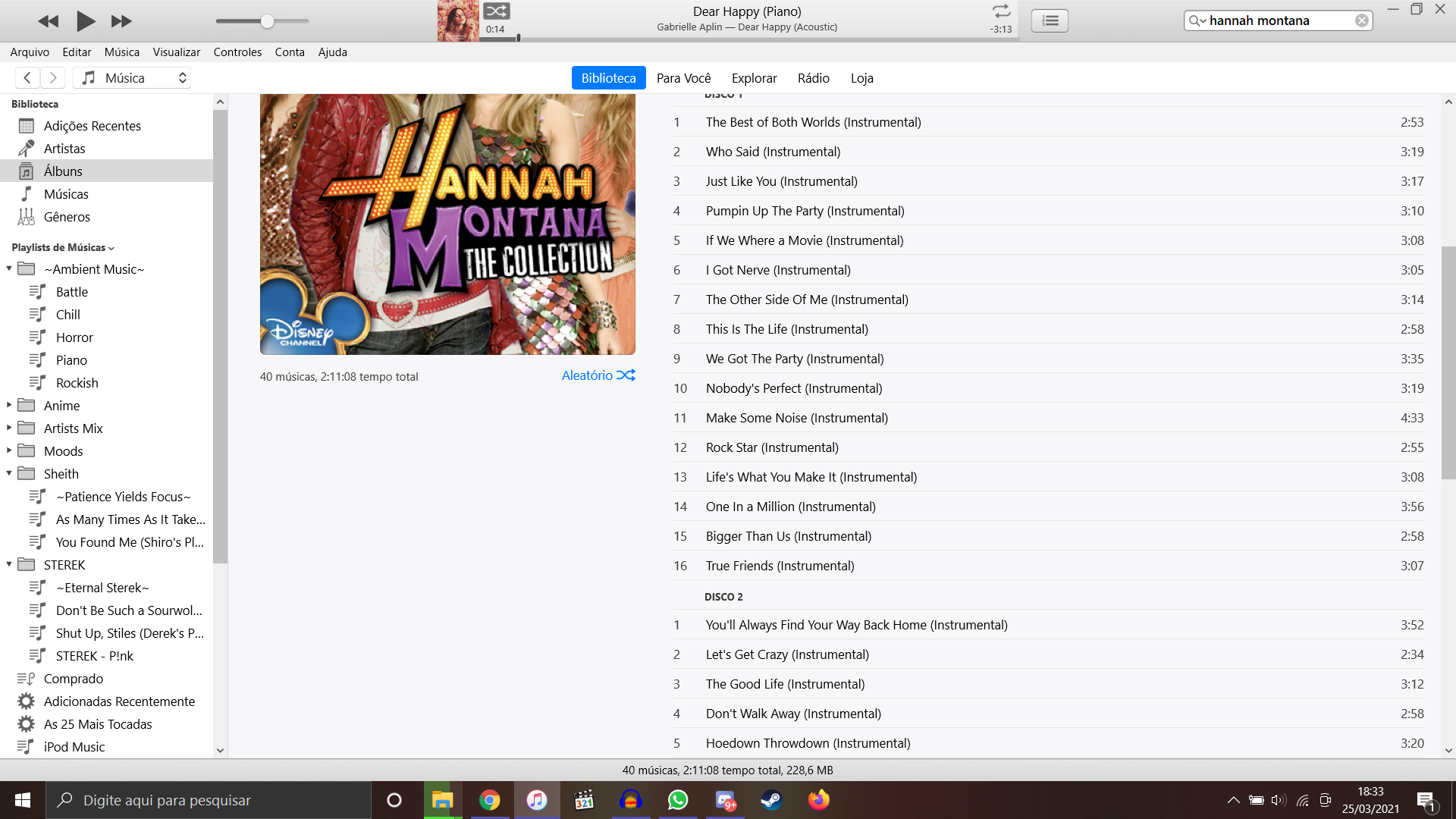Expand the Artists Mix folder
Viewport: 1456px width, 819px height.
pyautogui.click(x=9, y=428)
